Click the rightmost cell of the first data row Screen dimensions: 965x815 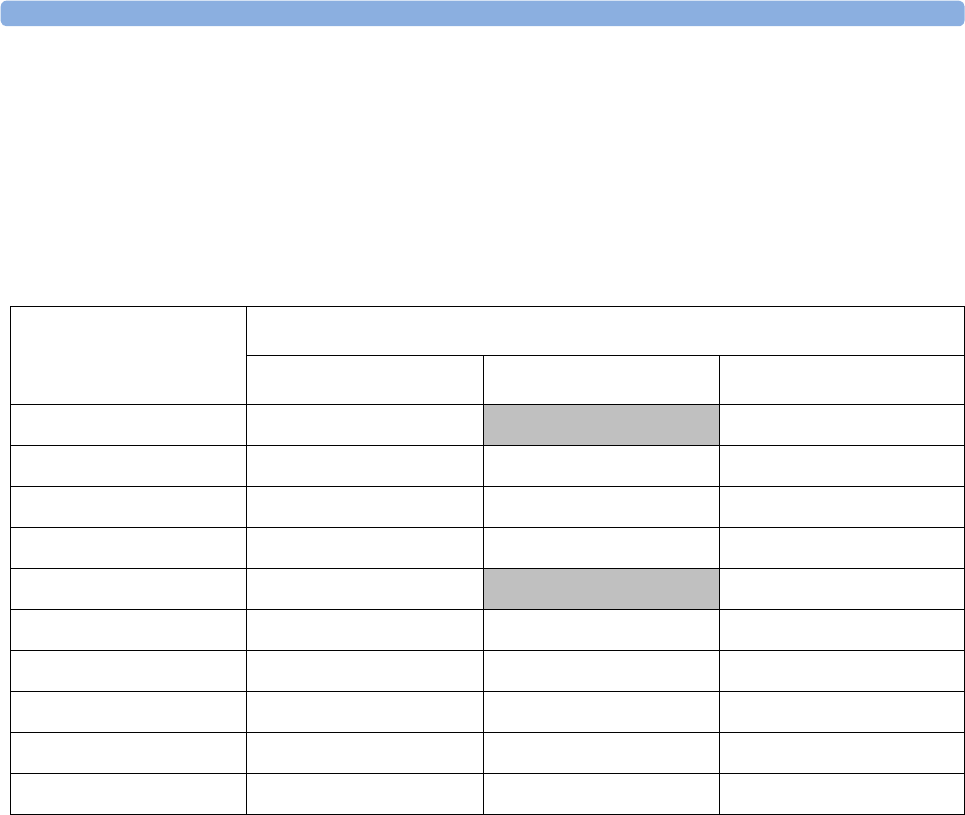click(x=842, y=425)
